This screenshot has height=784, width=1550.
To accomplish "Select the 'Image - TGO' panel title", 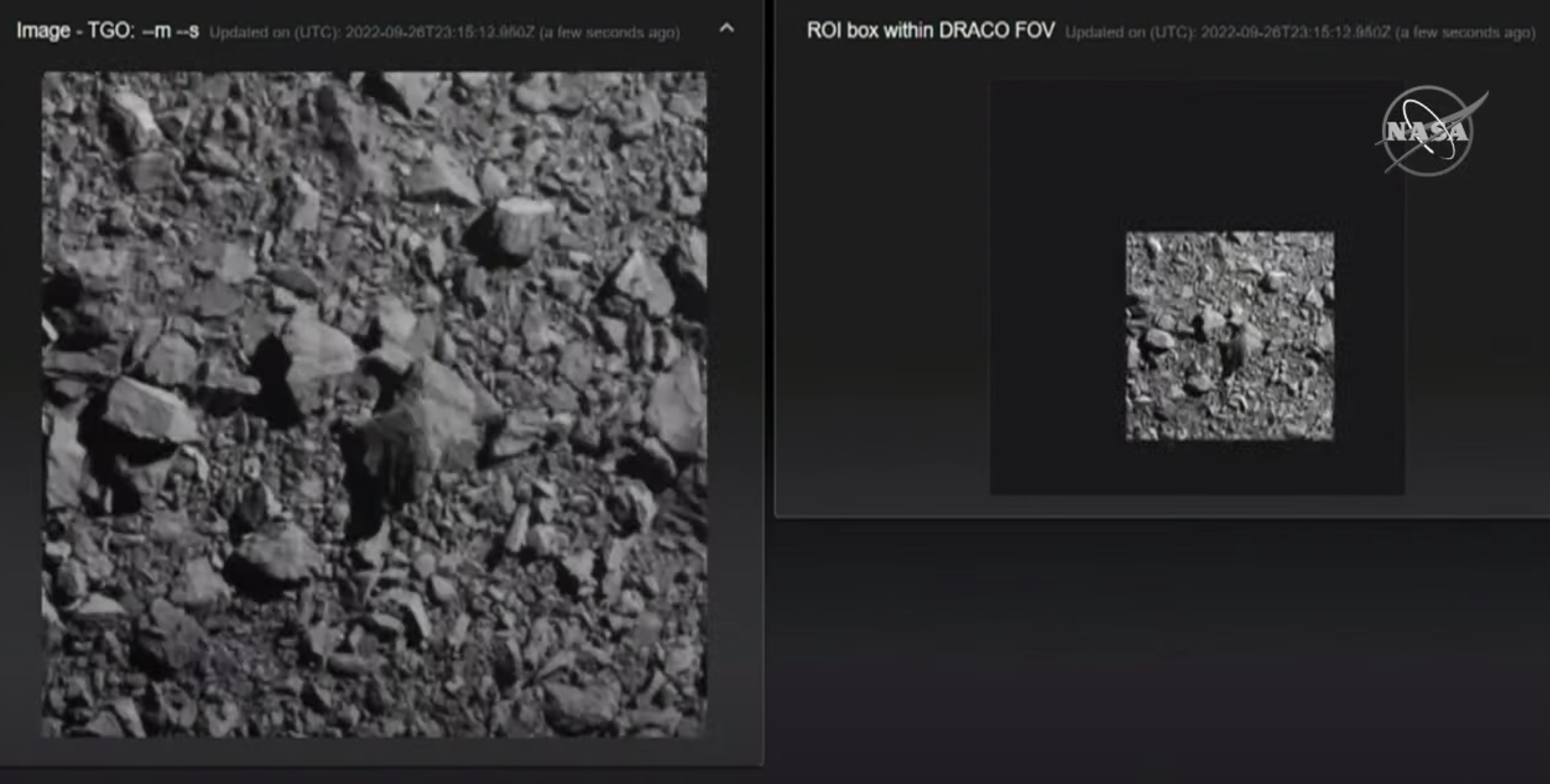I will pyautogui.click(x=74, y=31).
